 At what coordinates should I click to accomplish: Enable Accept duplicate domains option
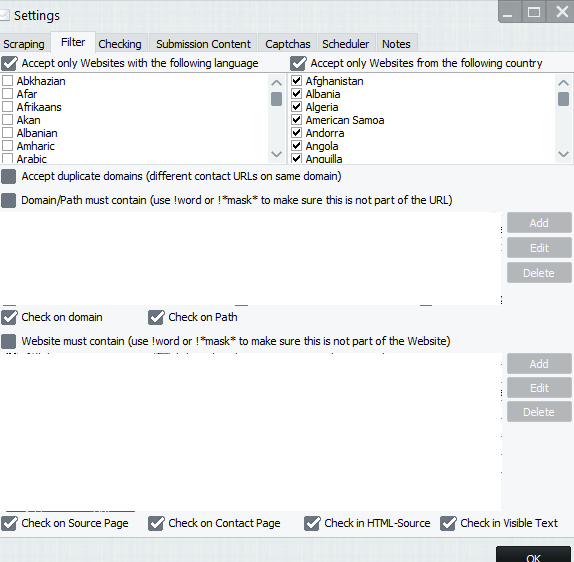8,176
